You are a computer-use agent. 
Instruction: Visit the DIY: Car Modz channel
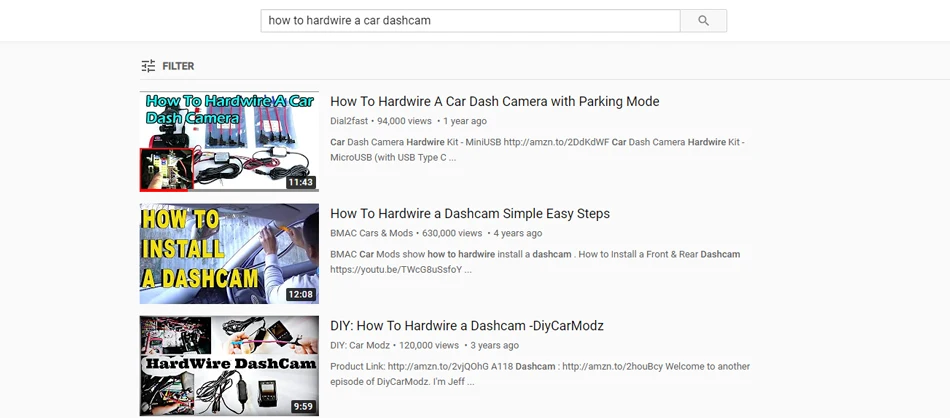(360, 345)
